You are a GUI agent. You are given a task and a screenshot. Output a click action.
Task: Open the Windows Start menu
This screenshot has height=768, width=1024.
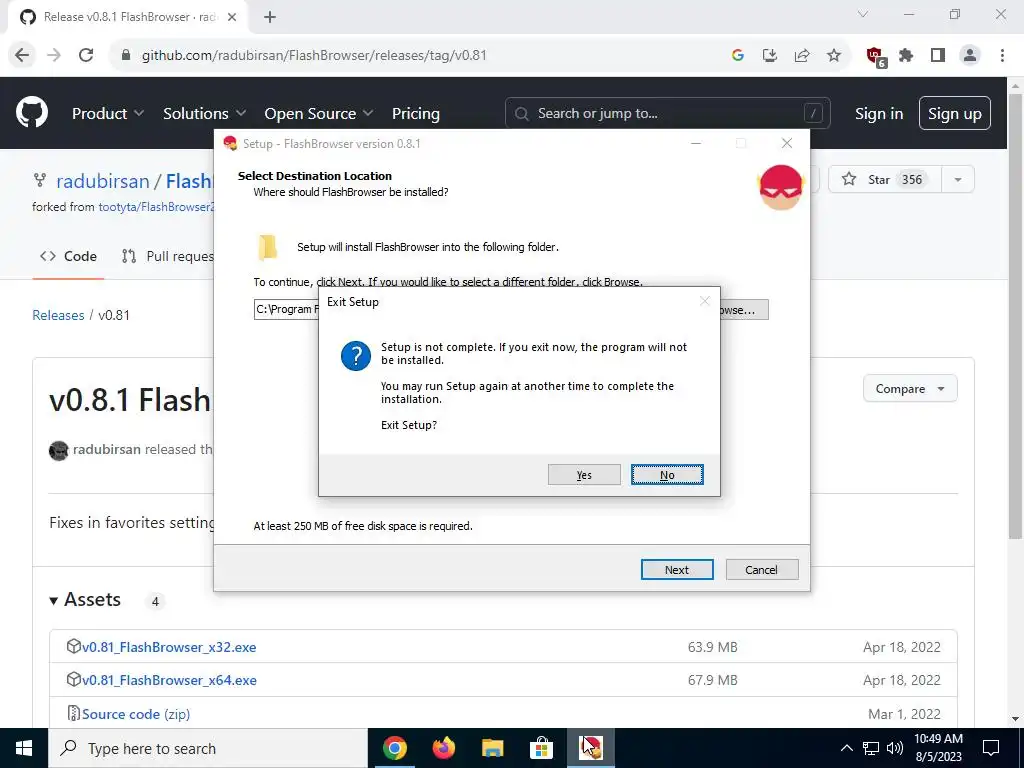pos(24,748)
